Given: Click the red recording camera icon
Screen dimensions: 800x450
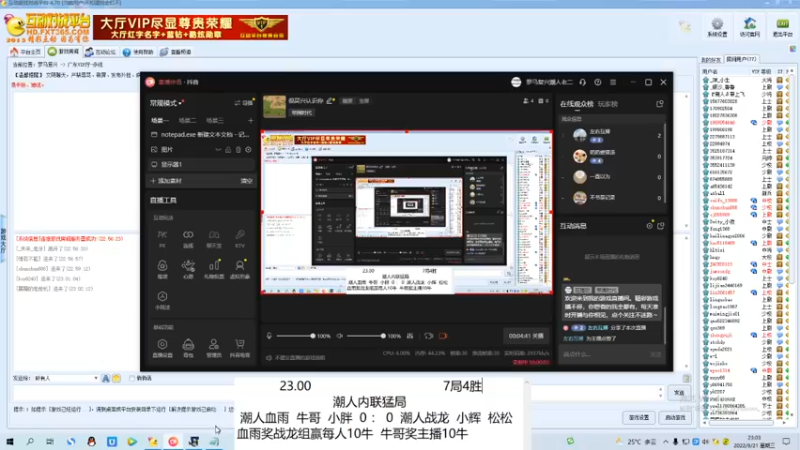Looking at the screenshot, I should (x=443, y=336).
